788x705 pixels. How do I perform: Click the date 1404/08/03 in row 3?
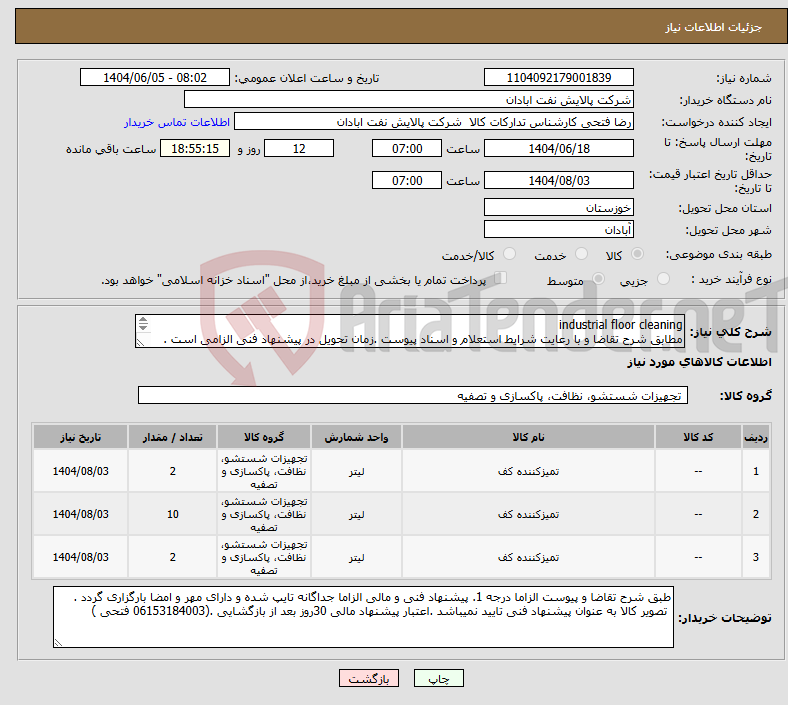click(x=80, y=557)
